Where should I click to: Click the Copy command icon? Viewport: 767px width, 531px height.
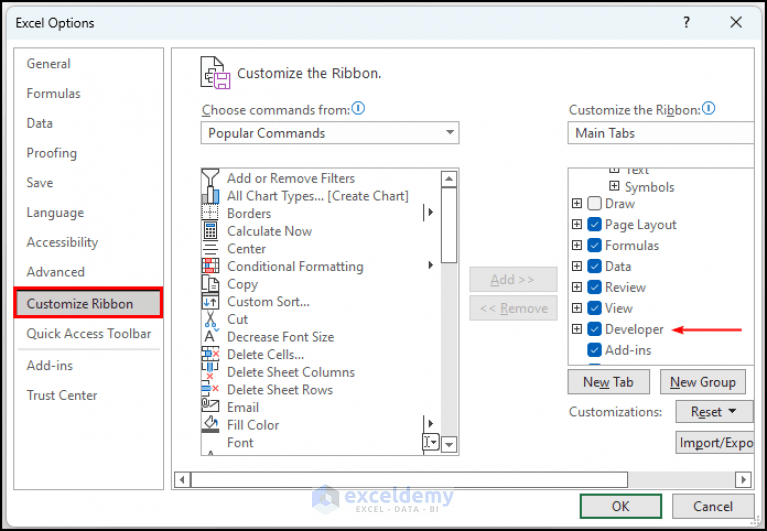click(210, 284)
